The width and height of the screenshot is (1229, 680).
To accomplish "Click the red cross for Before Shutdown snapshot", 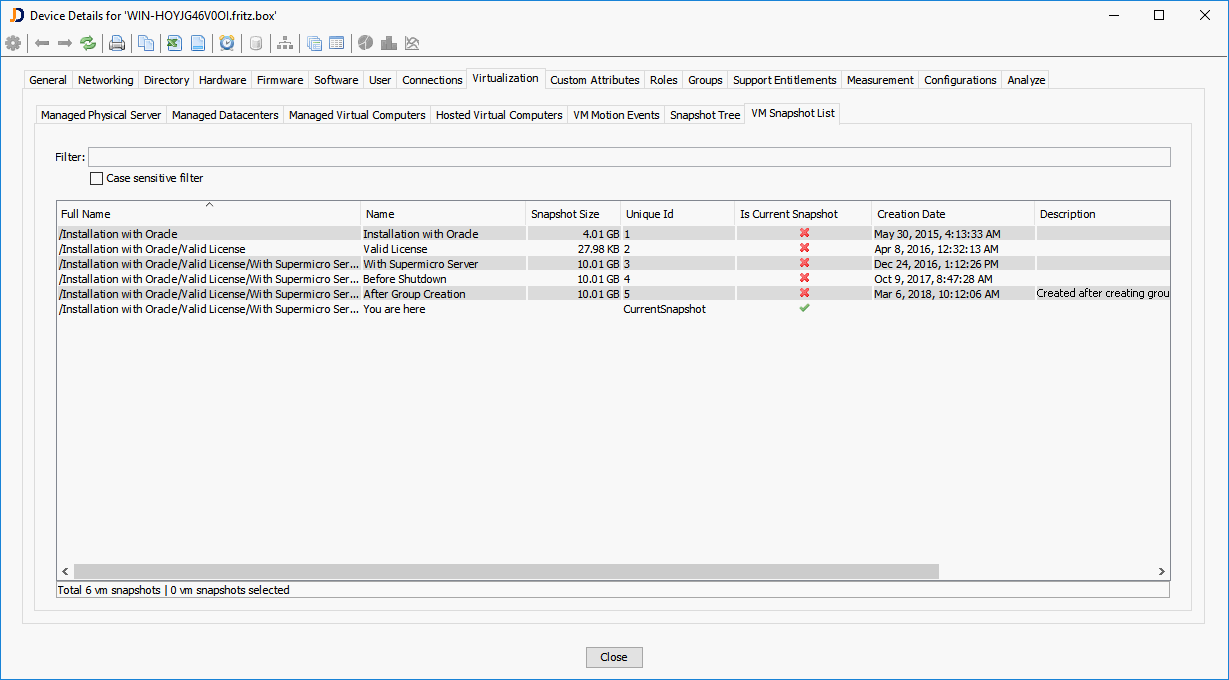I will [803, 278].
